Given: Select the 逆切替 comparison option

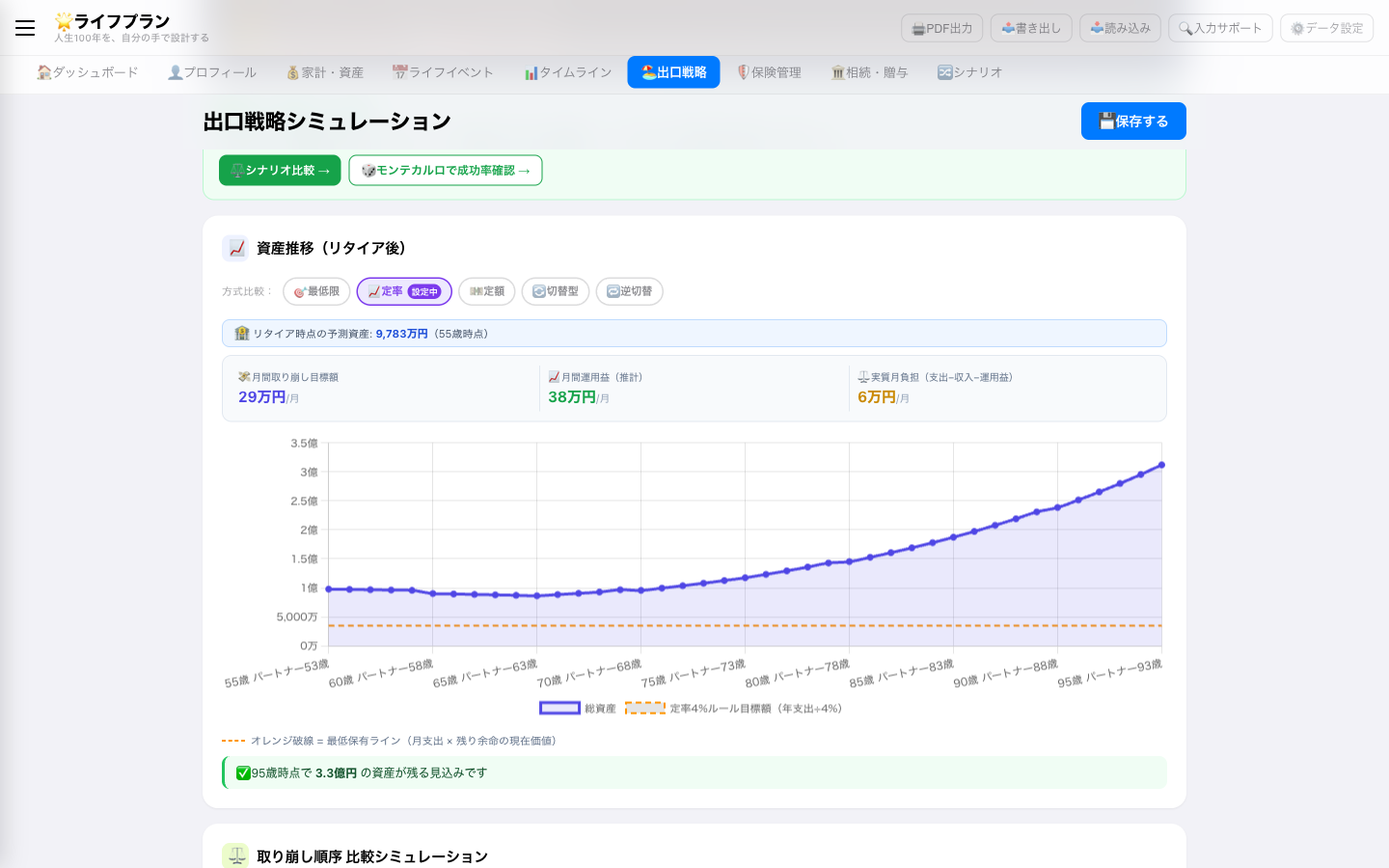Looking at the screenshot, I should click(x=629, y=291).
